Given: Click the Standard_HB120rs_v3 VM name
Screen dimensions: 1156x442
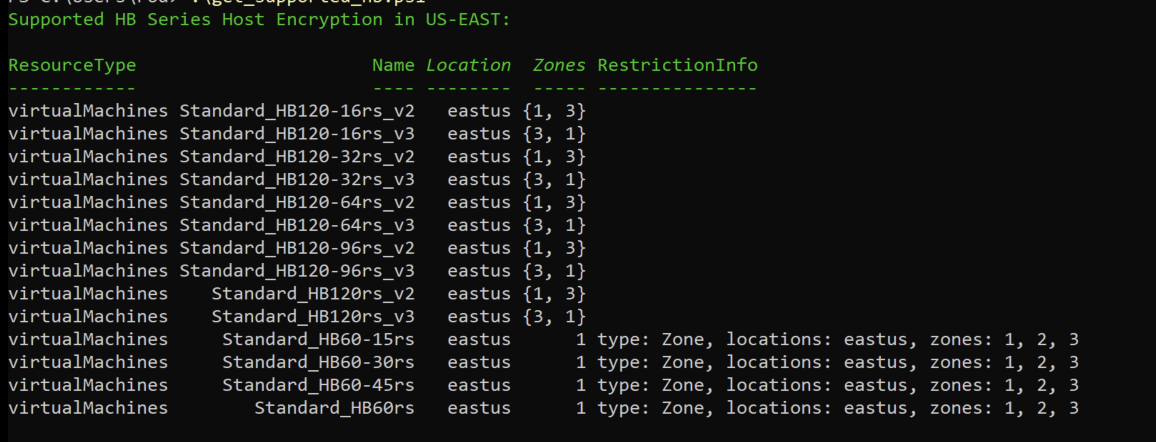Looking at the screenshot, I should click(313, 316).
